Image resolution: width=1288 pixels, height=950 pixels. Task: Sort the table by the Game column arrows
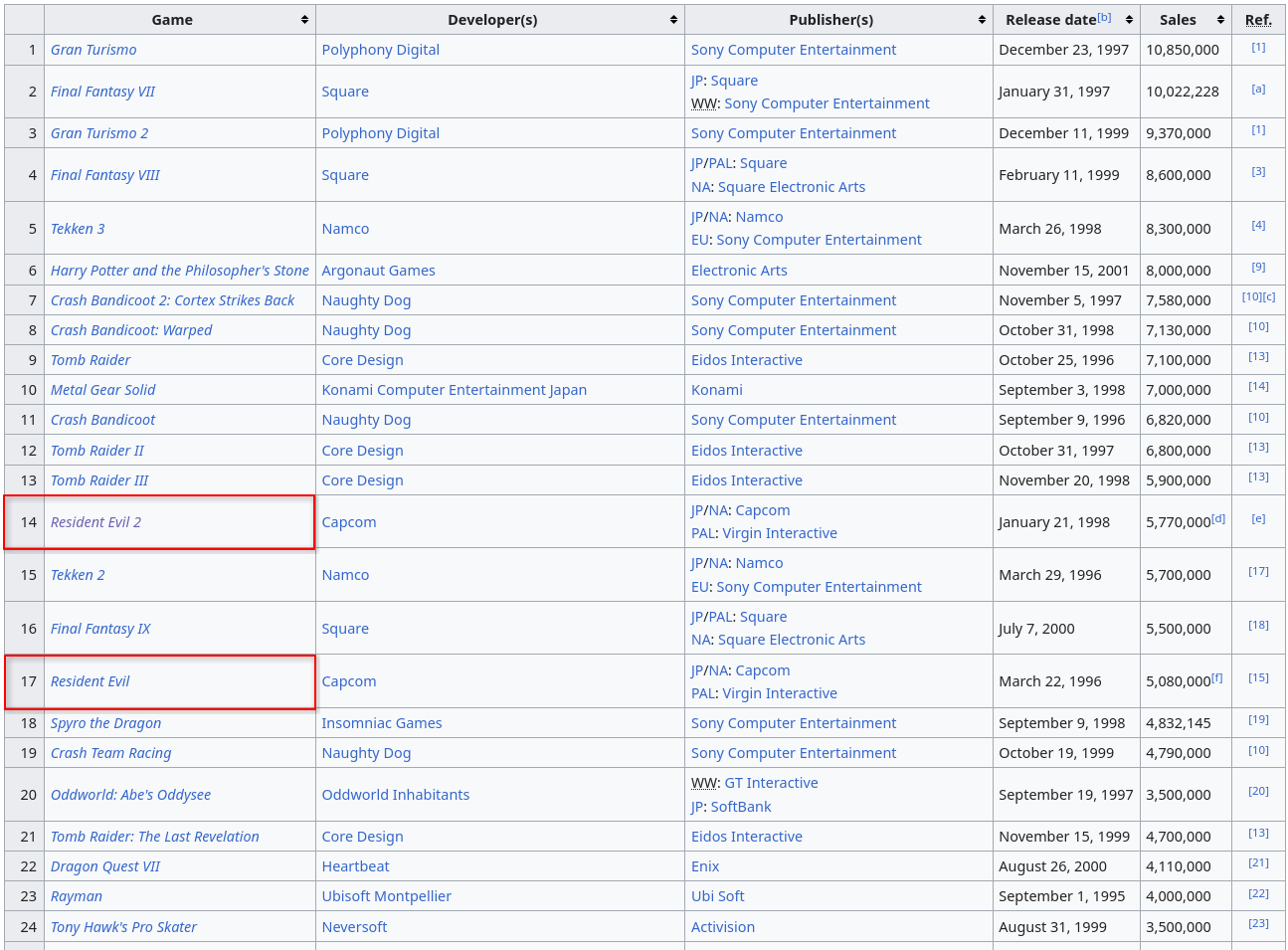[x=304, y=20]
